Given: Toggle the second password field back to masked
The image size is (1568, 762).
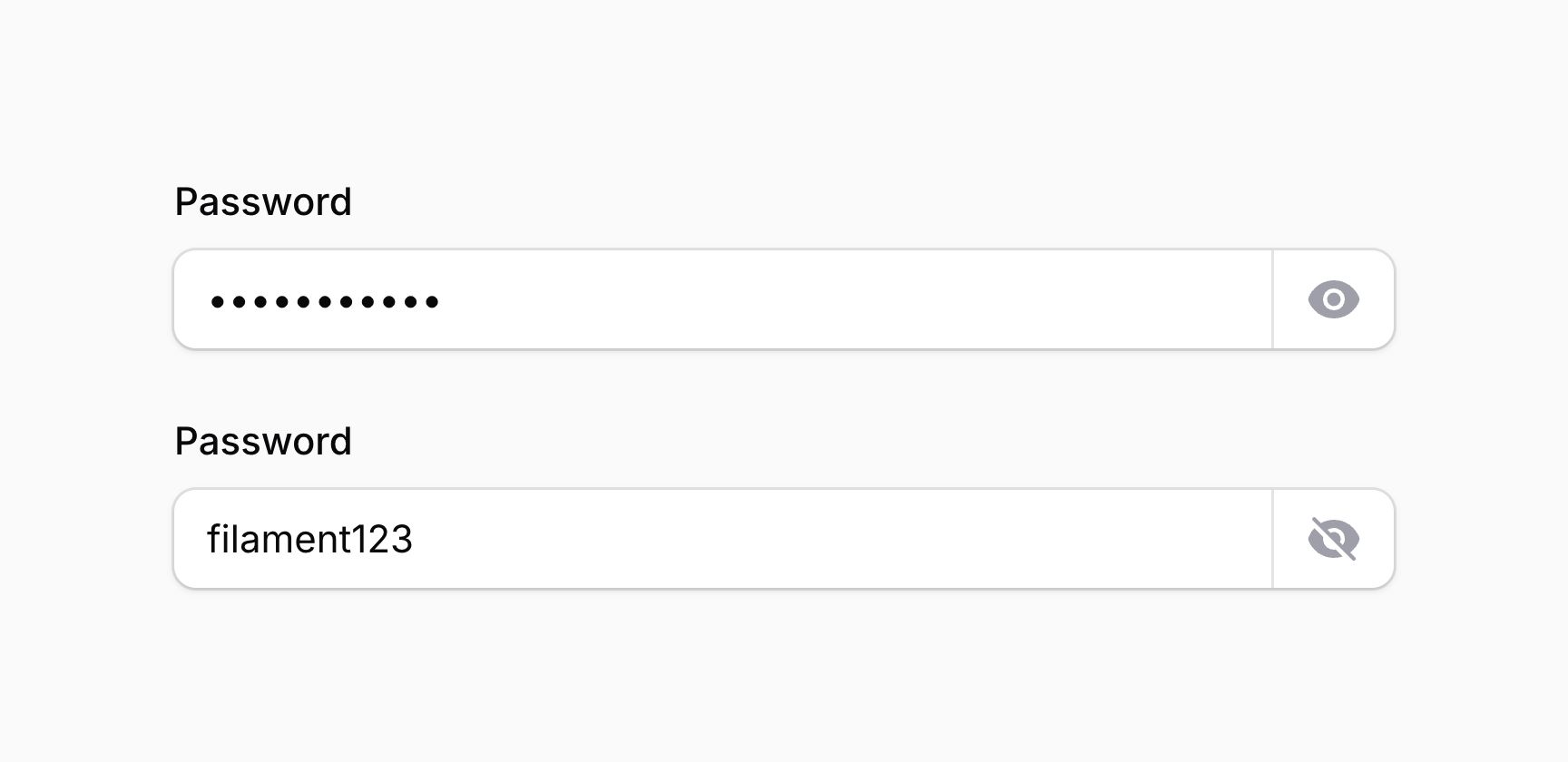Looking at the screenshot, I should coord(1332,538).
